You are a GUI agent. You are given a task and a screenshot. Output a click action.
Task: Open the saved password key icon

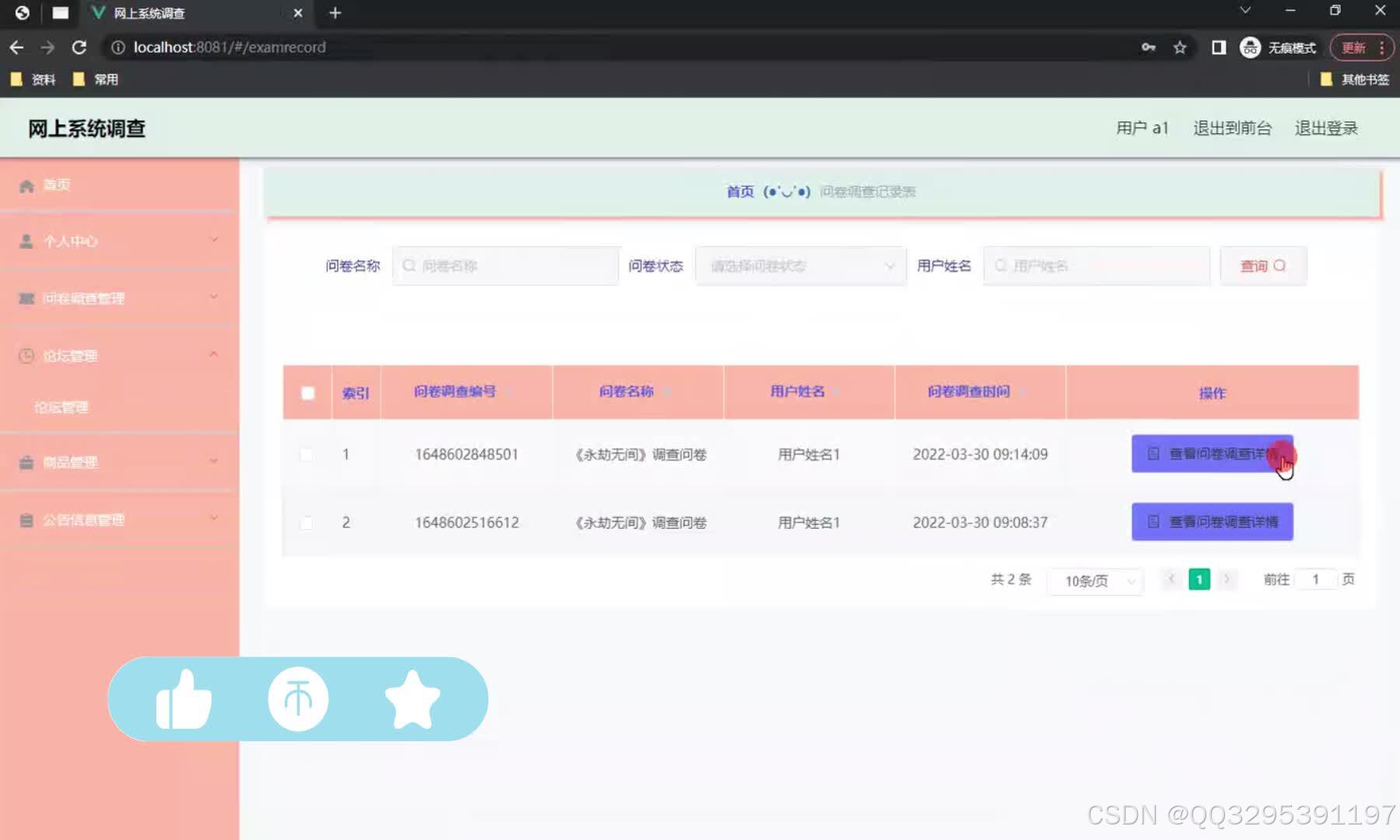(1148, 47)
